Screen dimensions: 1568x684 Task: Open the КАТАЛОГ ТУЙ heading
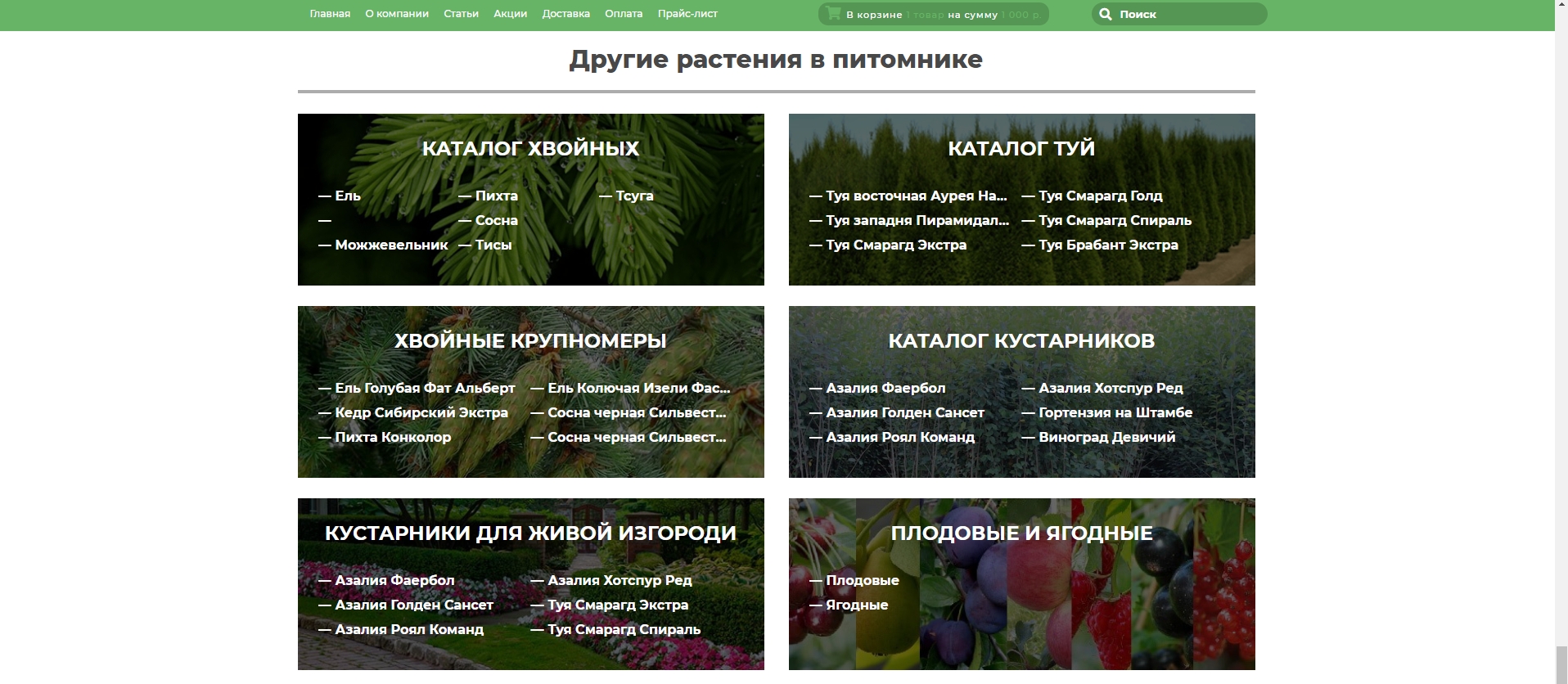coord(1021,148)
